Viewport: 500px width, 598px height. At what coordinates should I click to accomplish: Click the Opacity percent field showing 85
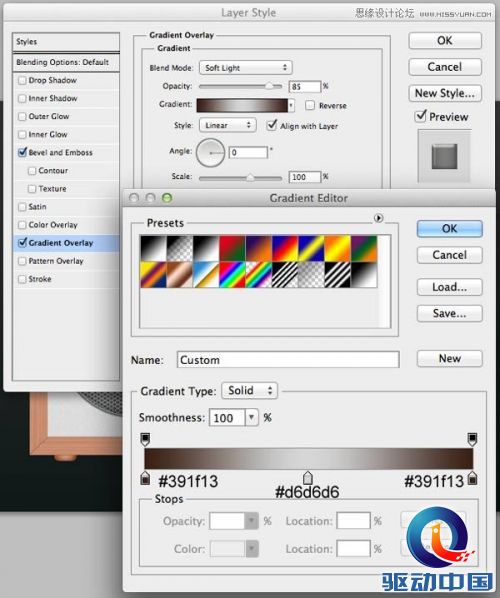[x=304, y=87]
